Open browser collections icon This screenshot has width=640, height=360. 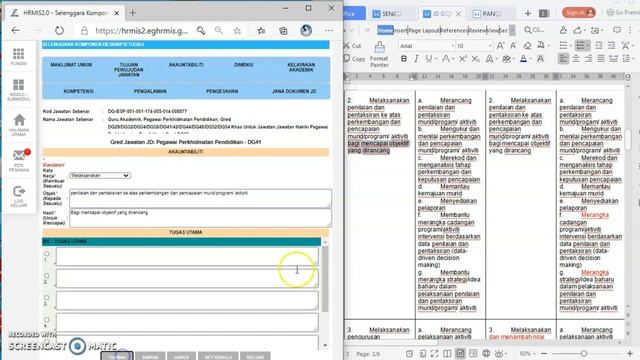point(283,30)
